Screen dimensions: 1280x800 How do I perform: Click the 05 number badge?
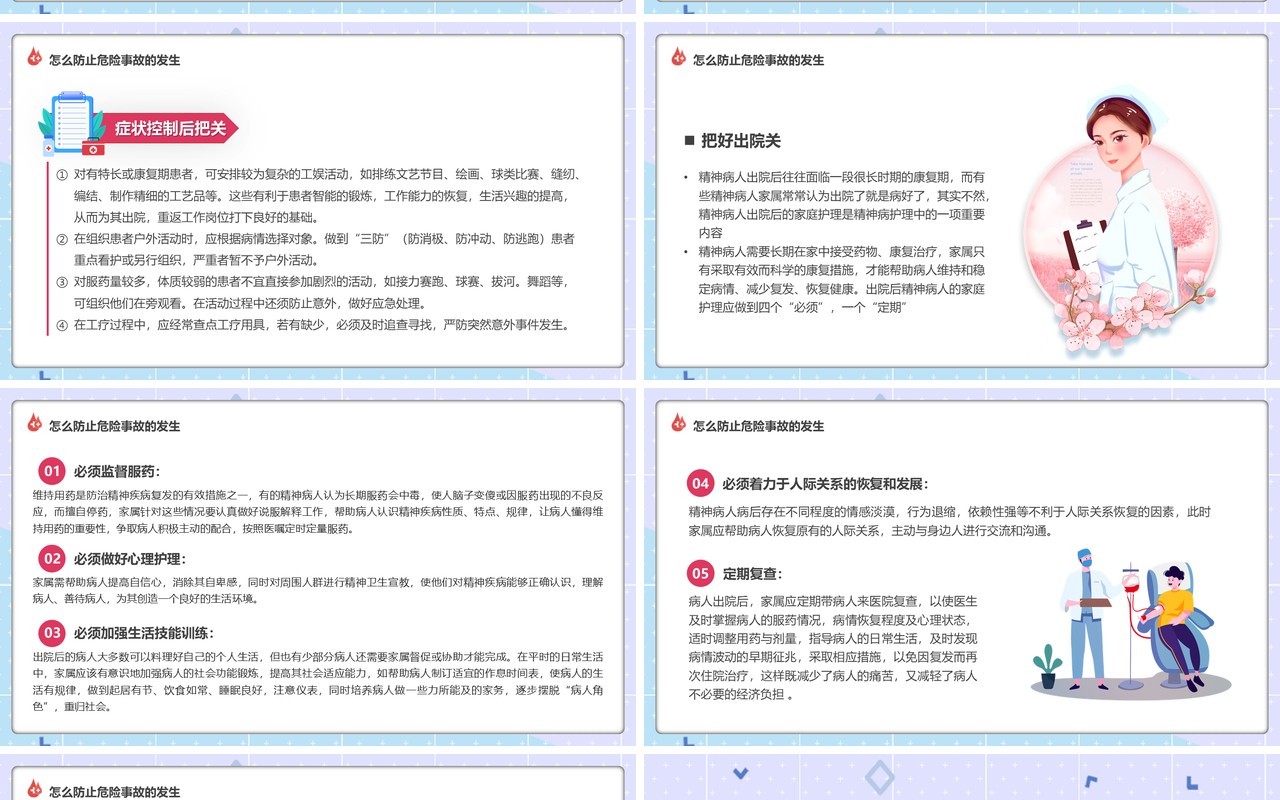coord(700,573)
